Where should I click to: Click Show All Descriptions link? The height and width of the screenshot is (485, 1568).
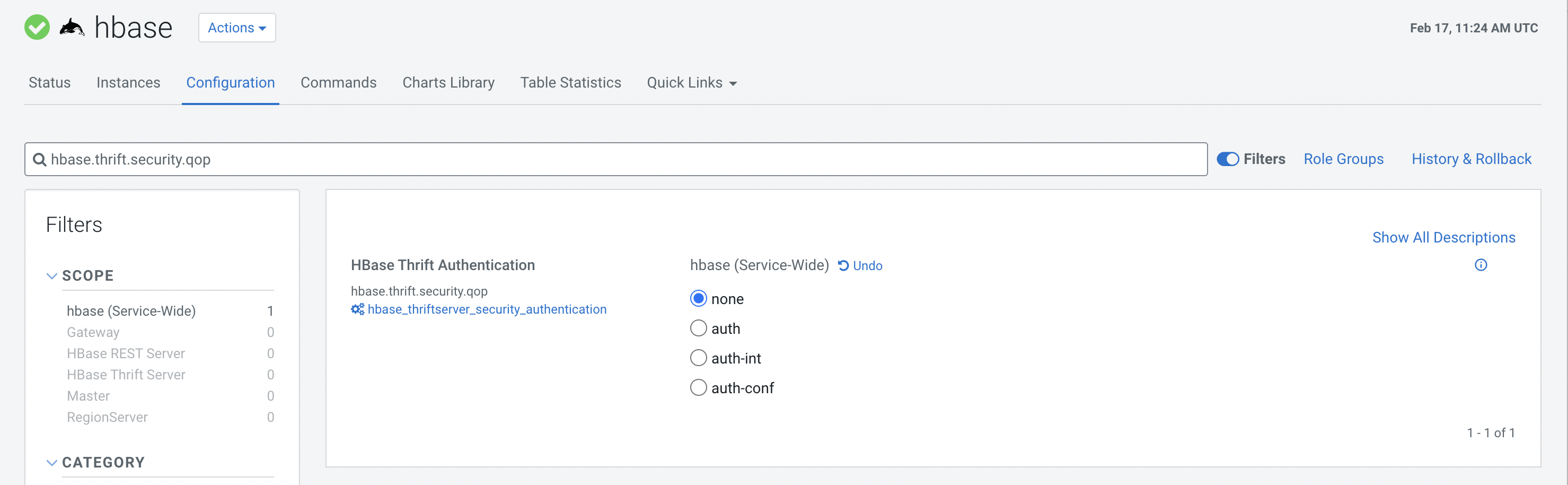click(x=1443, y=238)
